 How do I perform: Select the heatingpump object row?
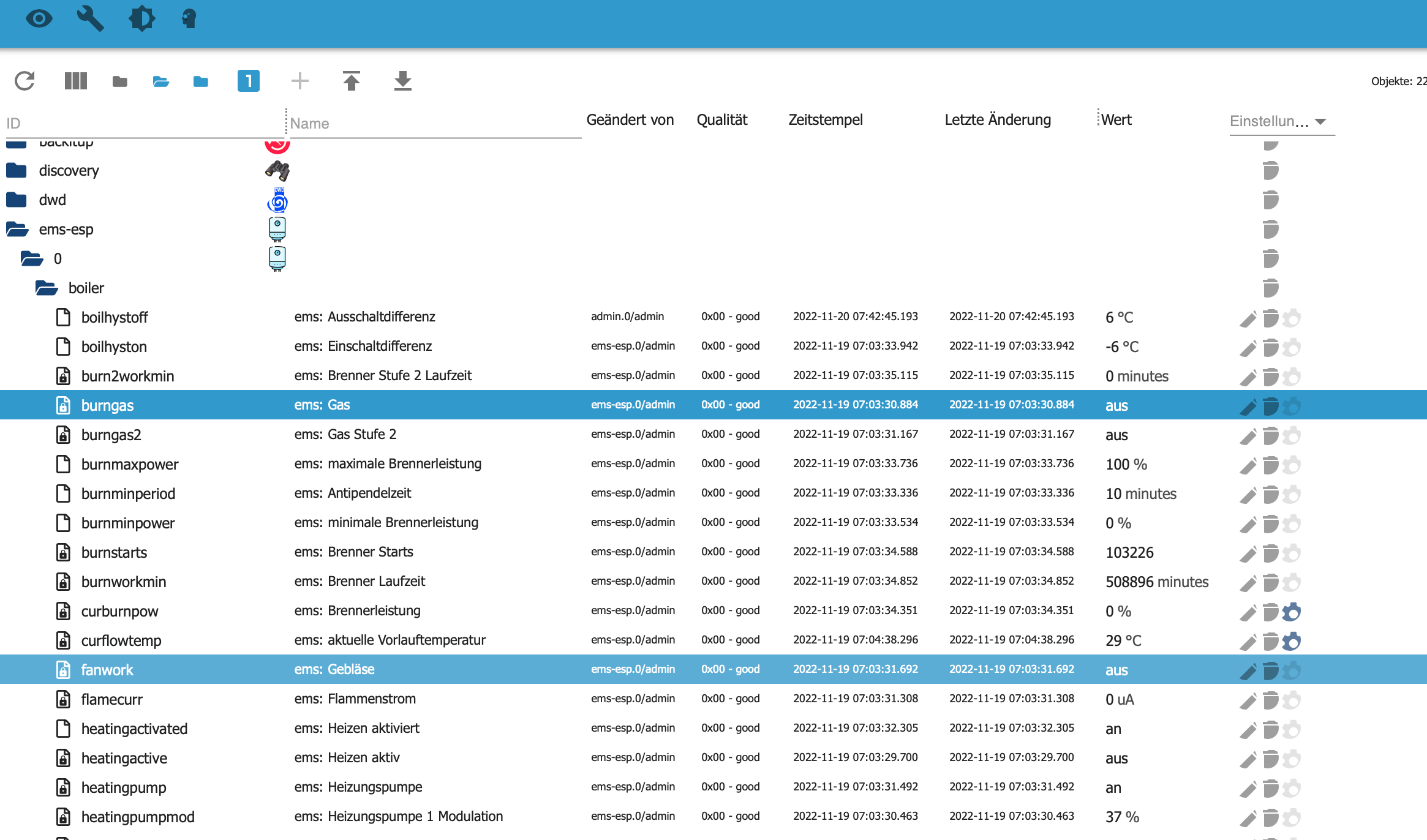point(124,787)
